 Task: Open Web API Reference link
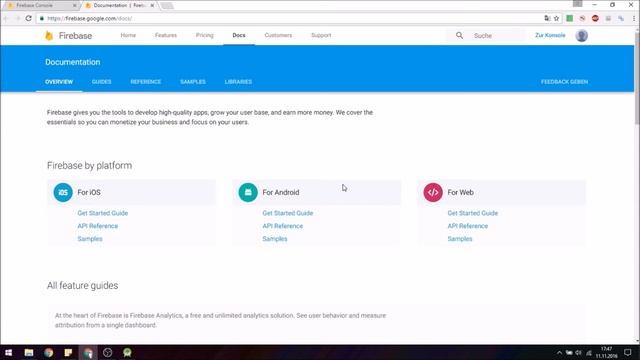[x=468, y=226]
